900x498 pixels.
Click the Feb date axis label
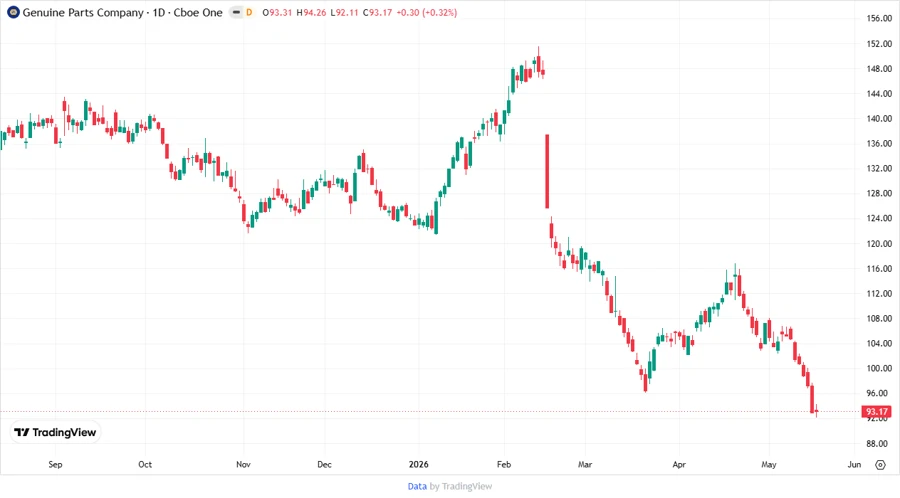(x=504, y=464)
